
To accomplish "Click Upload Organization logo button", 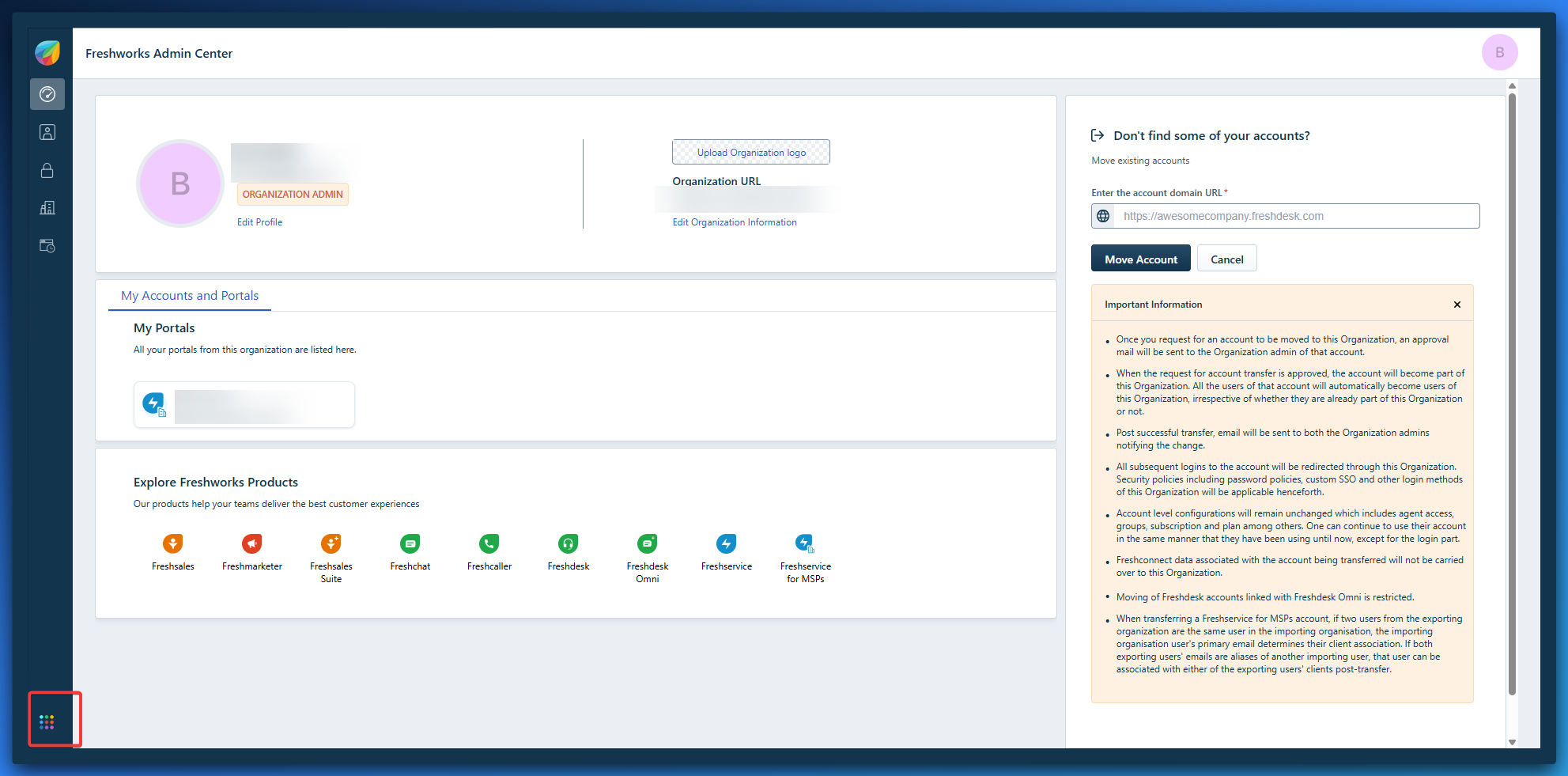I will [751, 152].
